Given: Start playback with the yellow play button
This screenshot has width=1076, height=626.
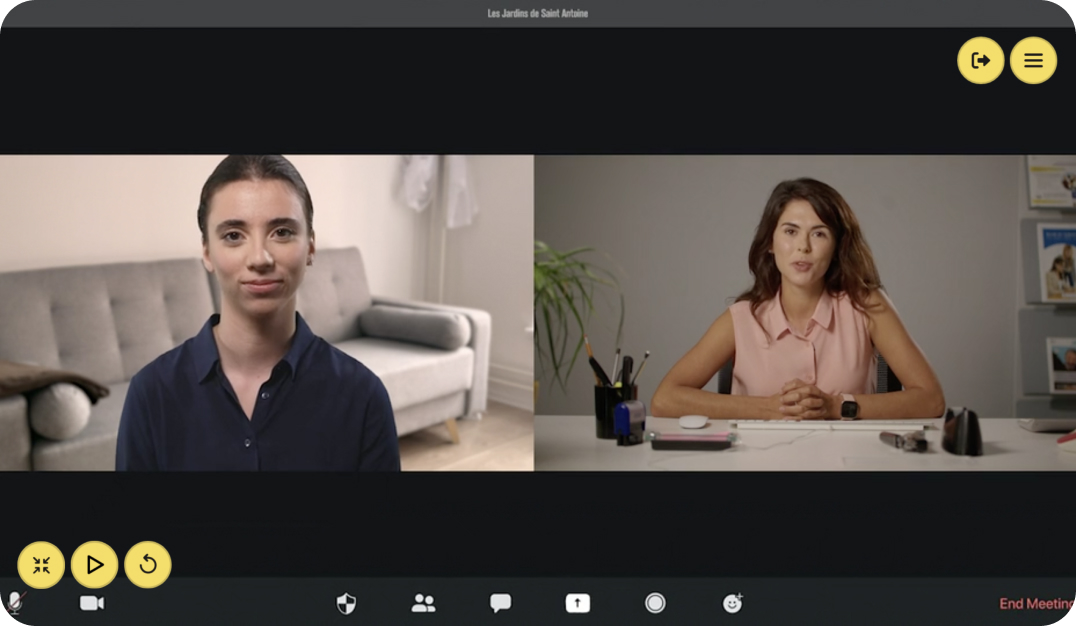Looking at the screenshot, I should click(95, 565).
